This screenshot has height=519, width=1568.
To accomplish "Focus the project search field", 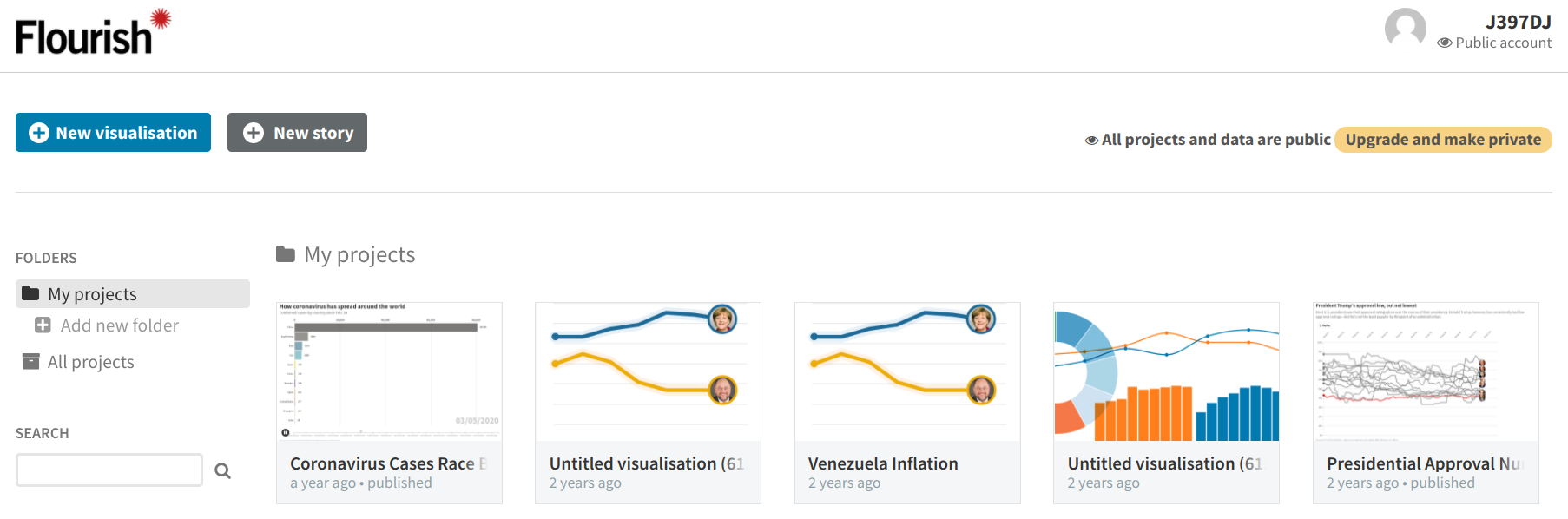I will (x=109, y=470).
